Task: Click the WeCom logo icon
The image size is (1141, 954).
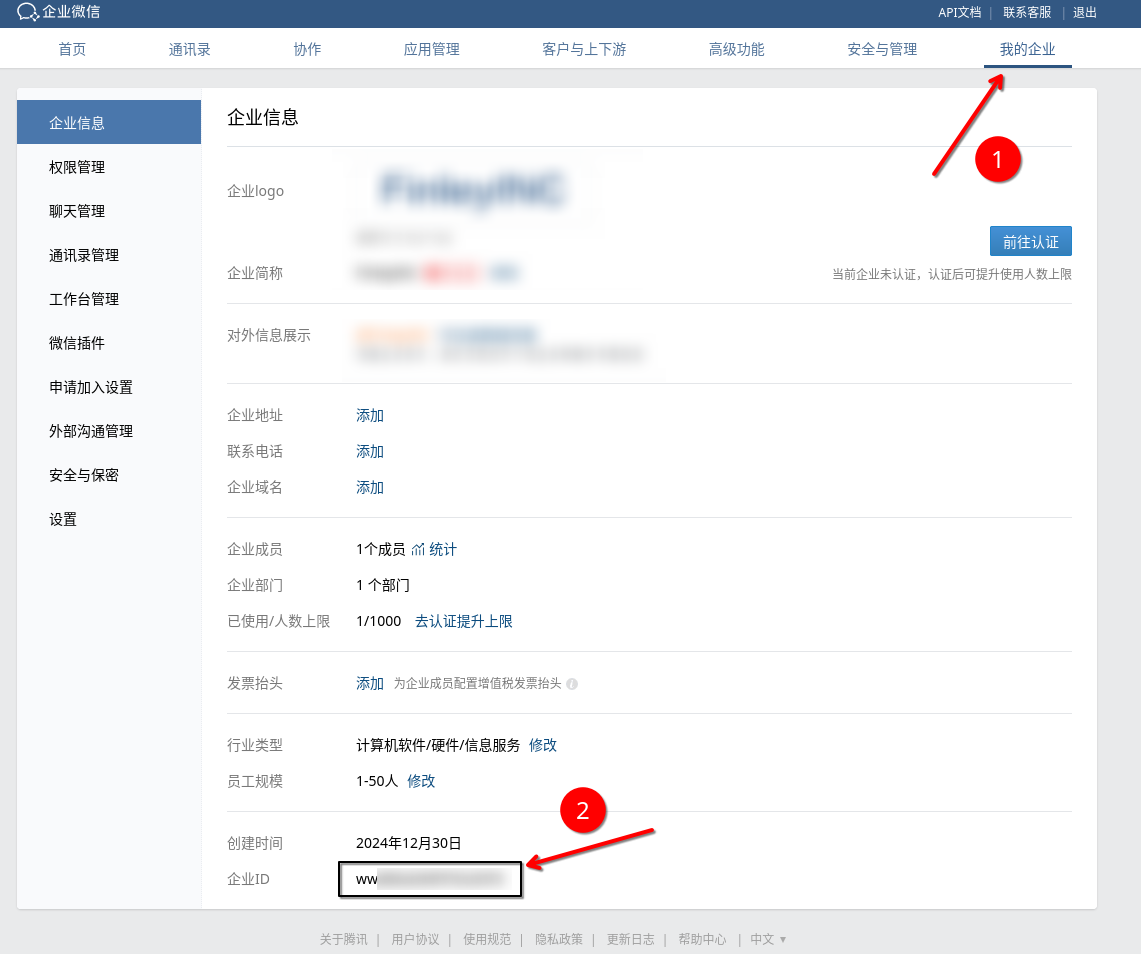Action: tap(28, 13)
